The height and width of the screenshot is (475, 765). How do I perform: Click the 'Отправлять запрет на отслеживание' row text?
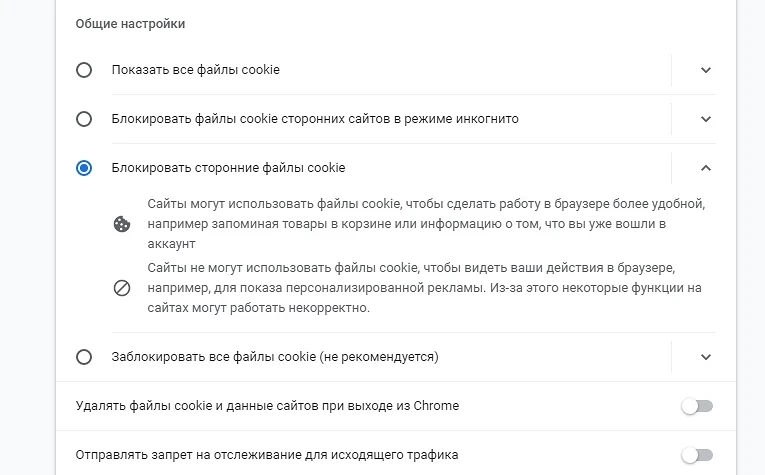click(x=267, y=455)
